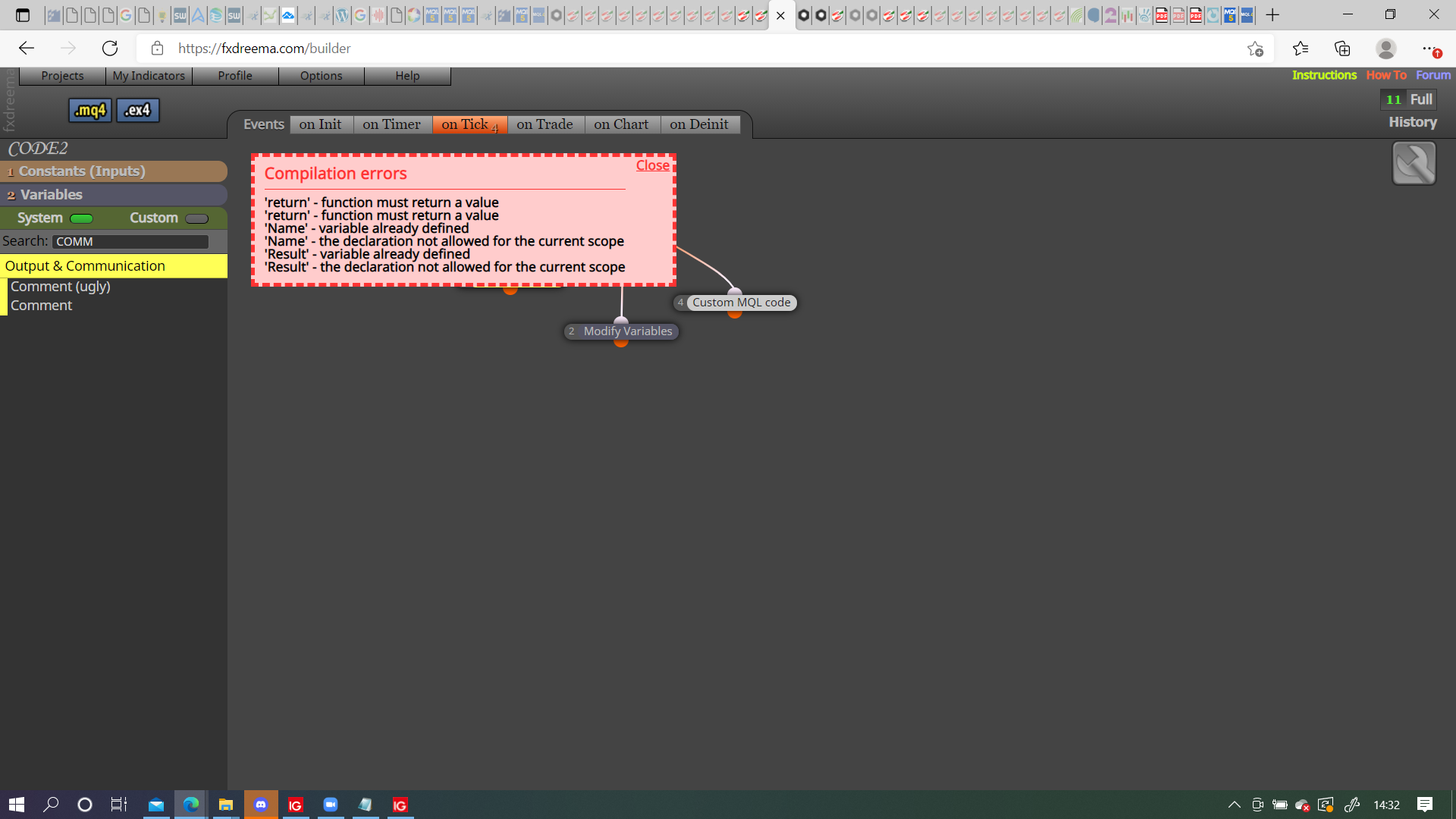The height and width of the screenshot is (819, 1456).
Task: Open the Instructions link
Action: pyautogui.click(x=1324, y=75)
